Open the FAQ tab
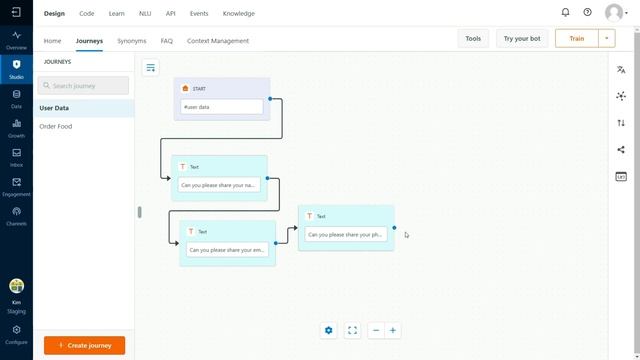 167,41
